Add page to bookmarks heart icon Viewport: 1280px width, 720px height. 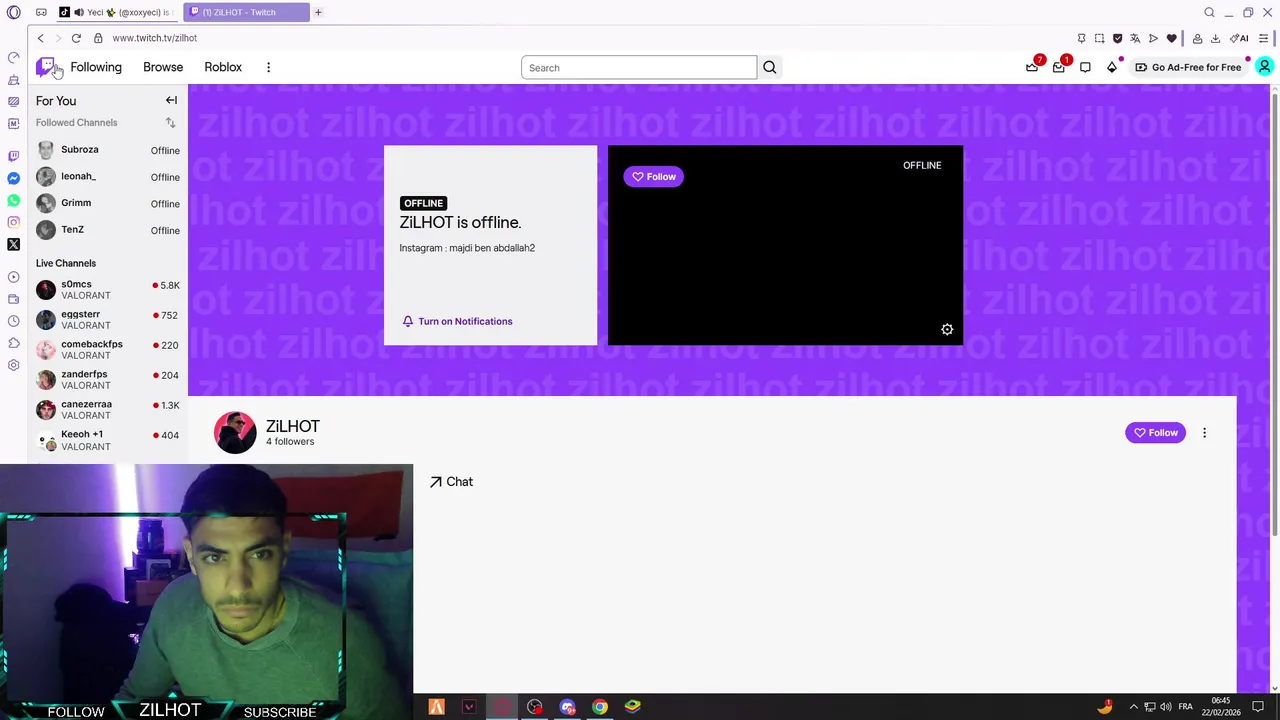point(1171,38)
